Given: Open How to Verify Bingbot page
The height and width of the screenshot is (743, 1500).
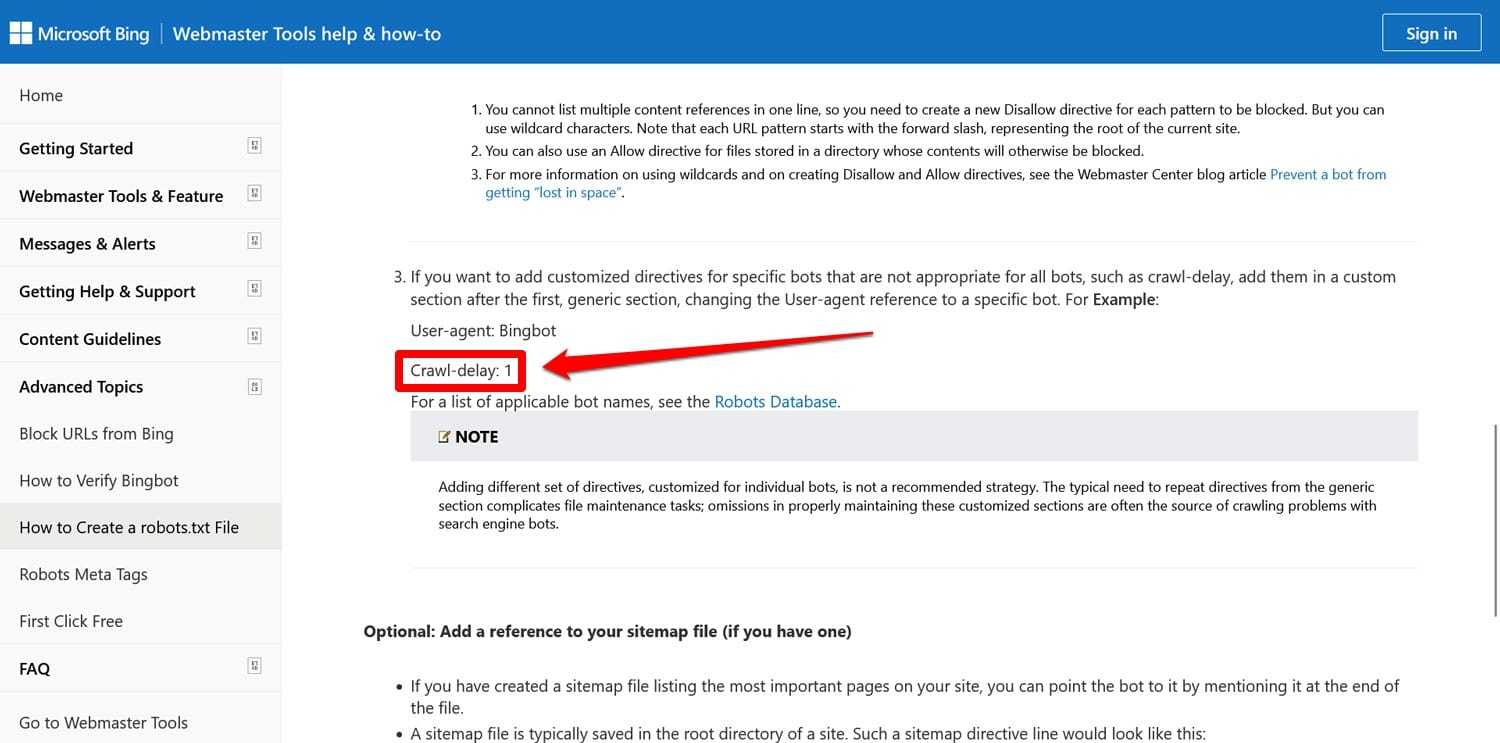Looking at the screenshot, I should (99, 481).
